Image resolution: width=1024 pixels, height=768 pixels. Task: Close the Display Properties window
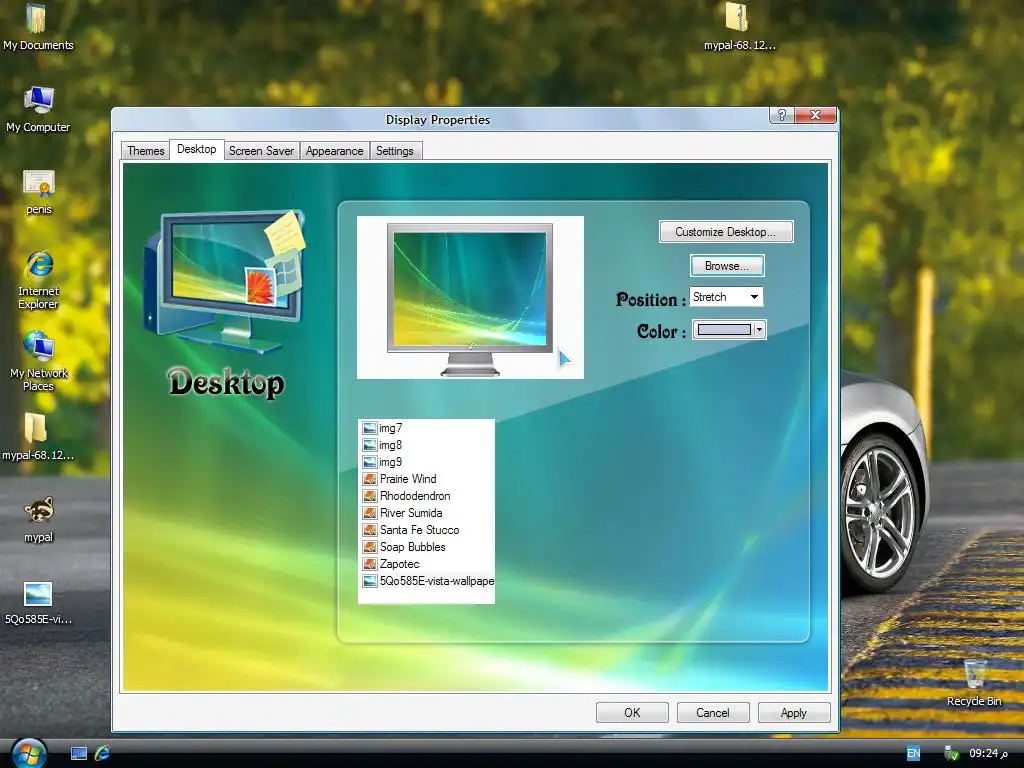(816, 116)
